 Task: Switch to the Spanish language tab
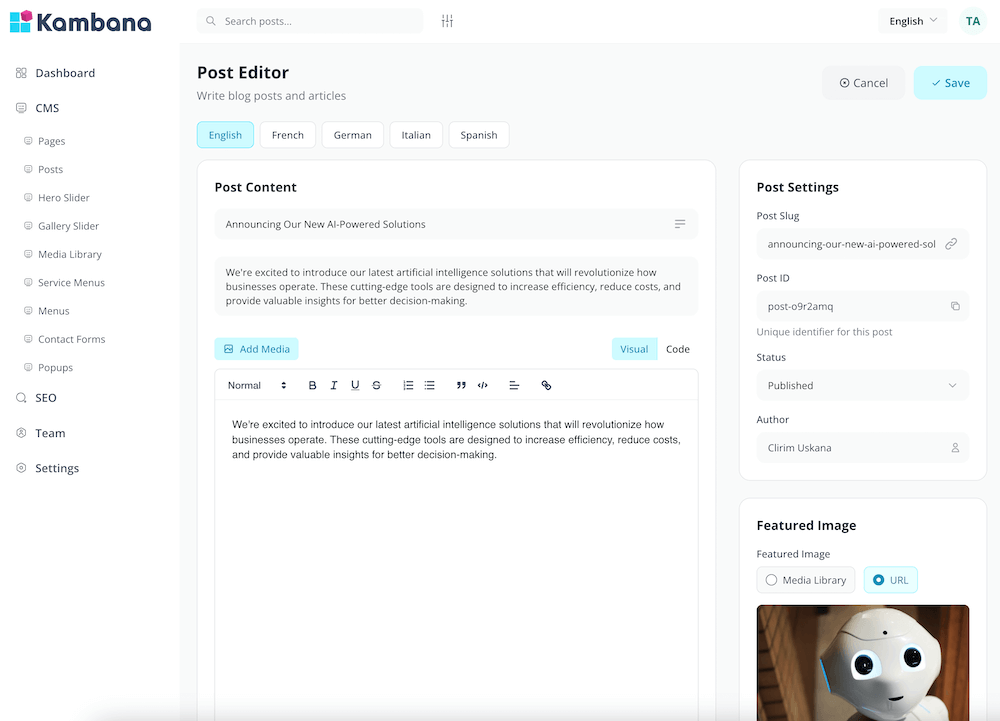tap(479, 135)
